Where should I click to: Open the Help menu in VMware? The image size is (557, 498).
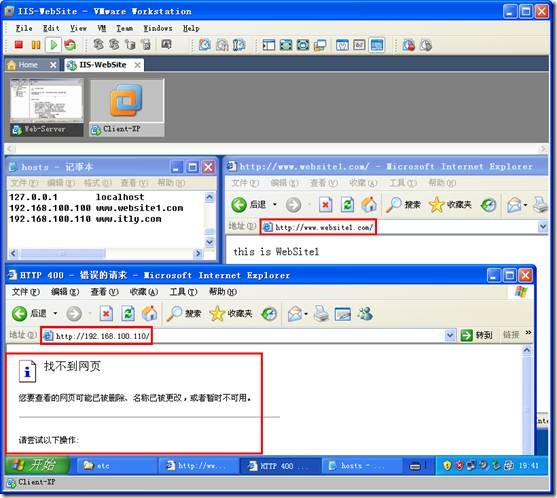point(191,28)
